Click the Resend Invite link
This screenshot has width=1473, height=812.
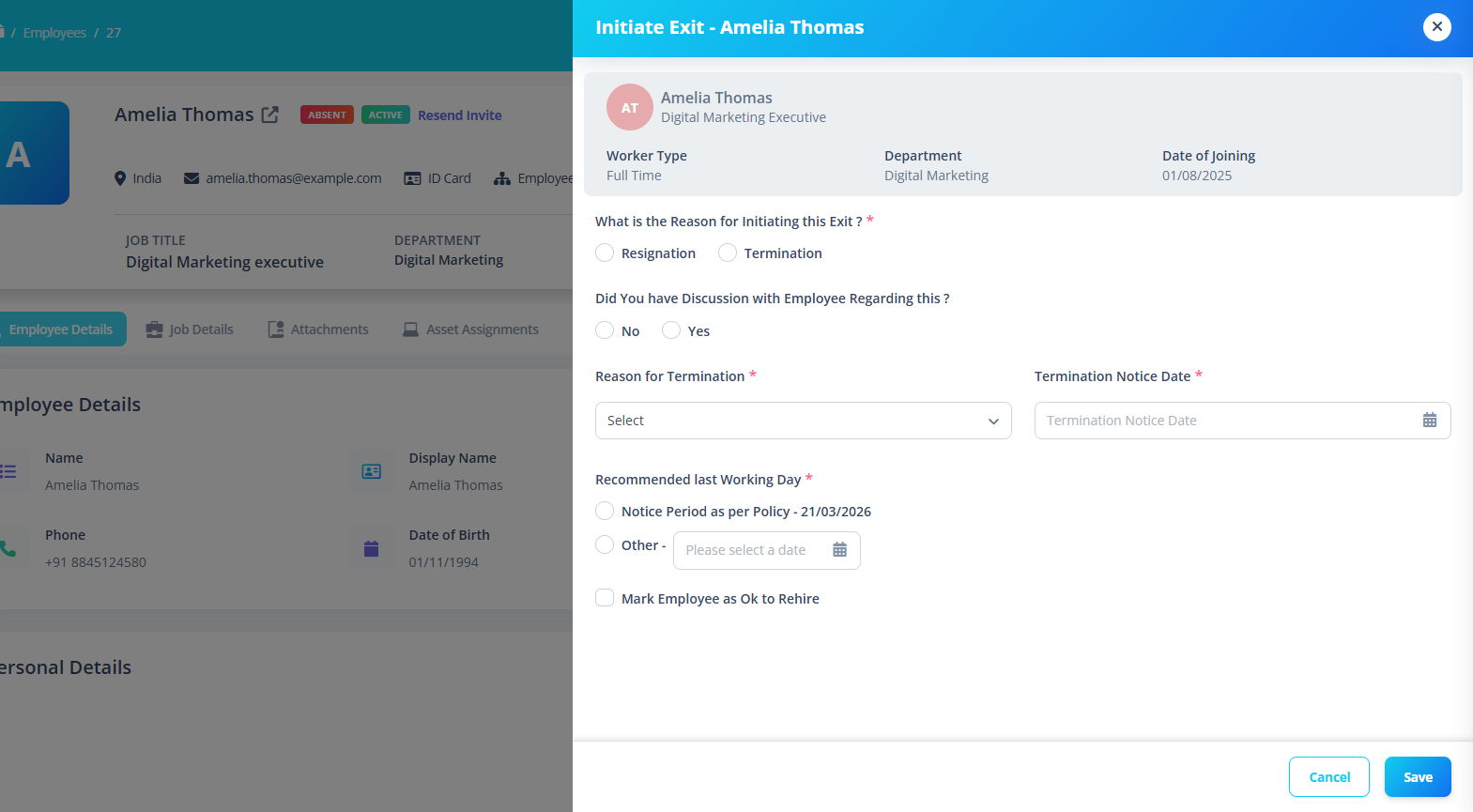(460, 115)
